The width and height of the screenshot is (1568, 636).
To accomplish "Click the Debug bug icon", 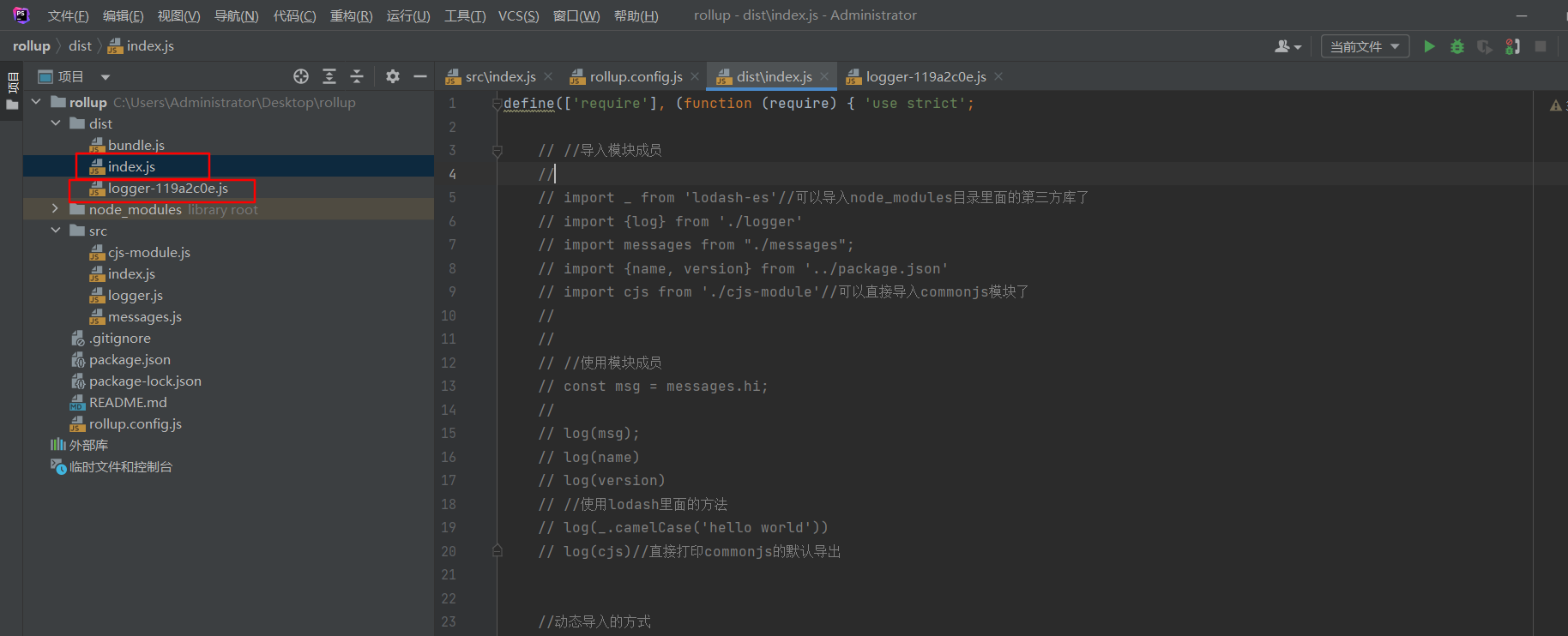I will 1456,46.
